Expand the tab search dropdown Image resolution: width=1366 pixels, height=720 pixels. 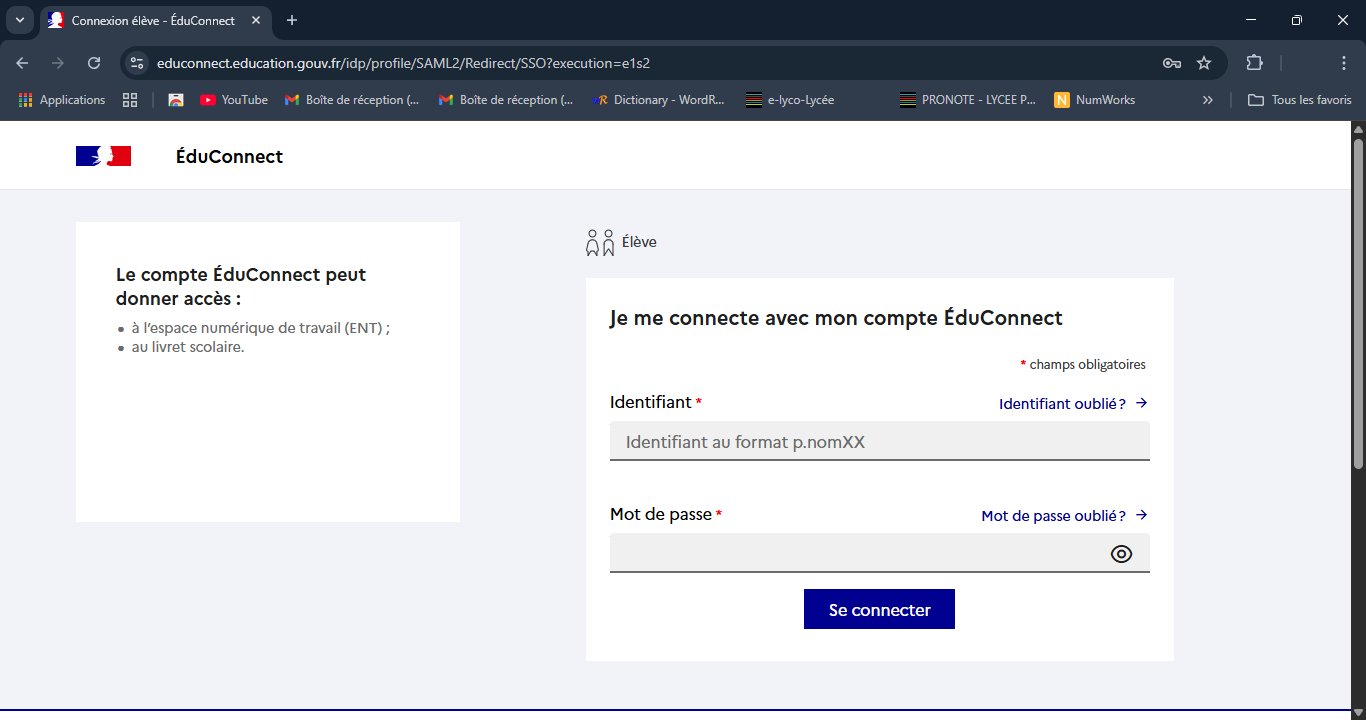tap(19, 20)
